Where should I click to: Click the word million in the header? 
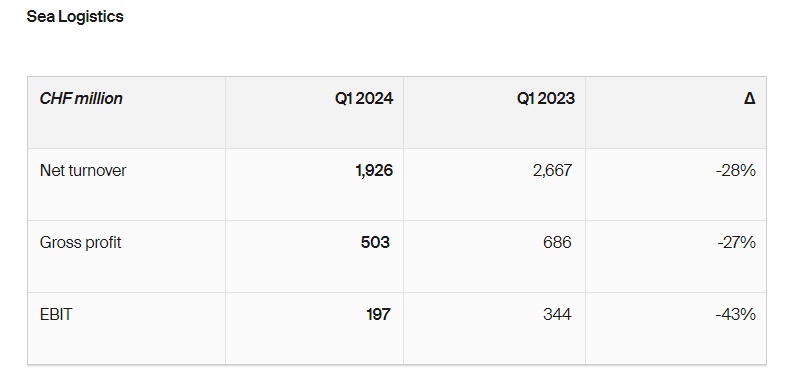[98, 98]
